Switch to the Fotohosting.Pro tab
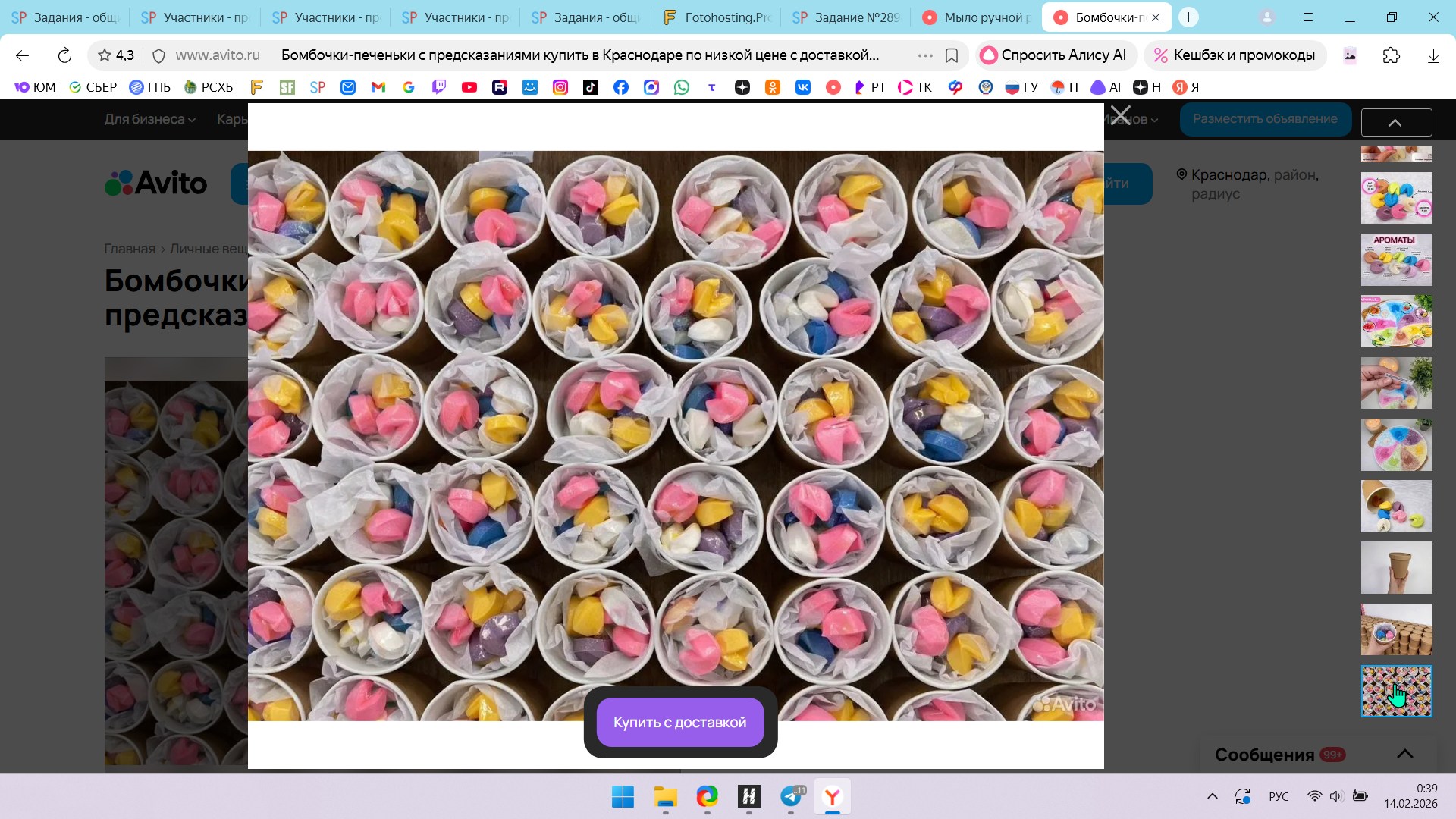 coord(717,17)
